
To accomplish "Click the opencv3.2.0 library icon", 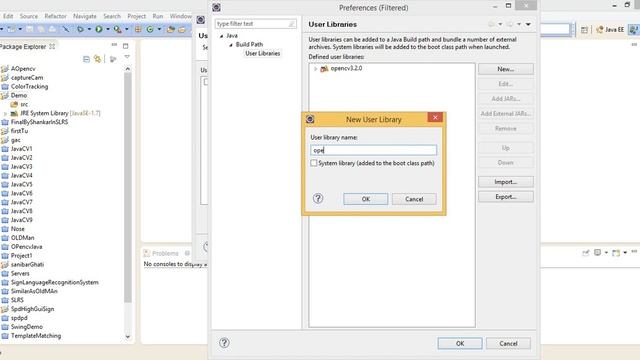I will click(x=324, y=69).
